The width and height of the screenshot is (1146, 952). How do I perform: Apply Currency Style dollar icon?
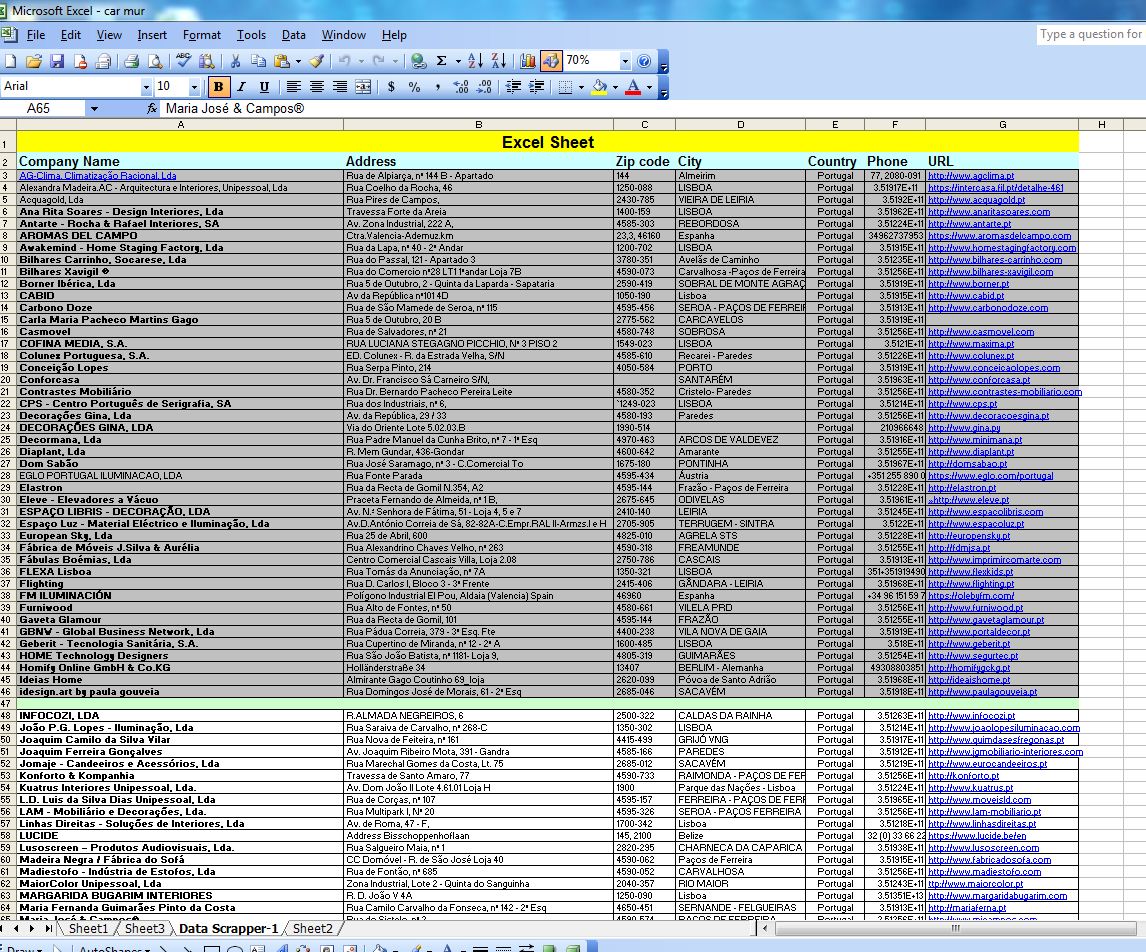(x=391, y=87)
